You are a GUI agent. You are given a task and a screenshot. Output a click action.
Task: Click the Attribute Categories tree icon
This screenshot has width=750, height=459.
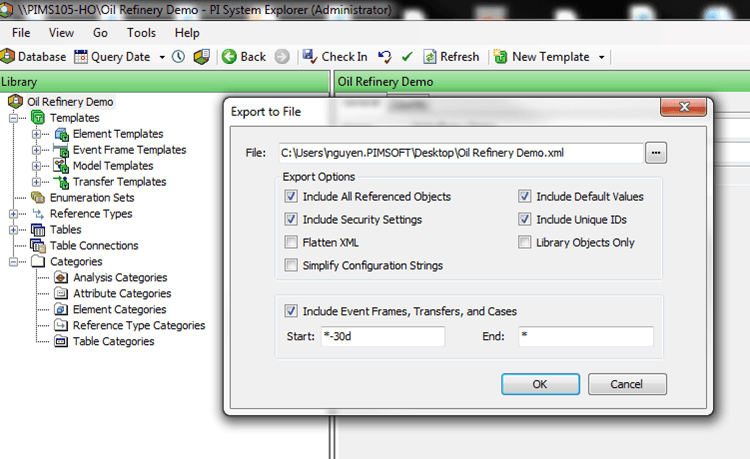click(x=61, y=293)
